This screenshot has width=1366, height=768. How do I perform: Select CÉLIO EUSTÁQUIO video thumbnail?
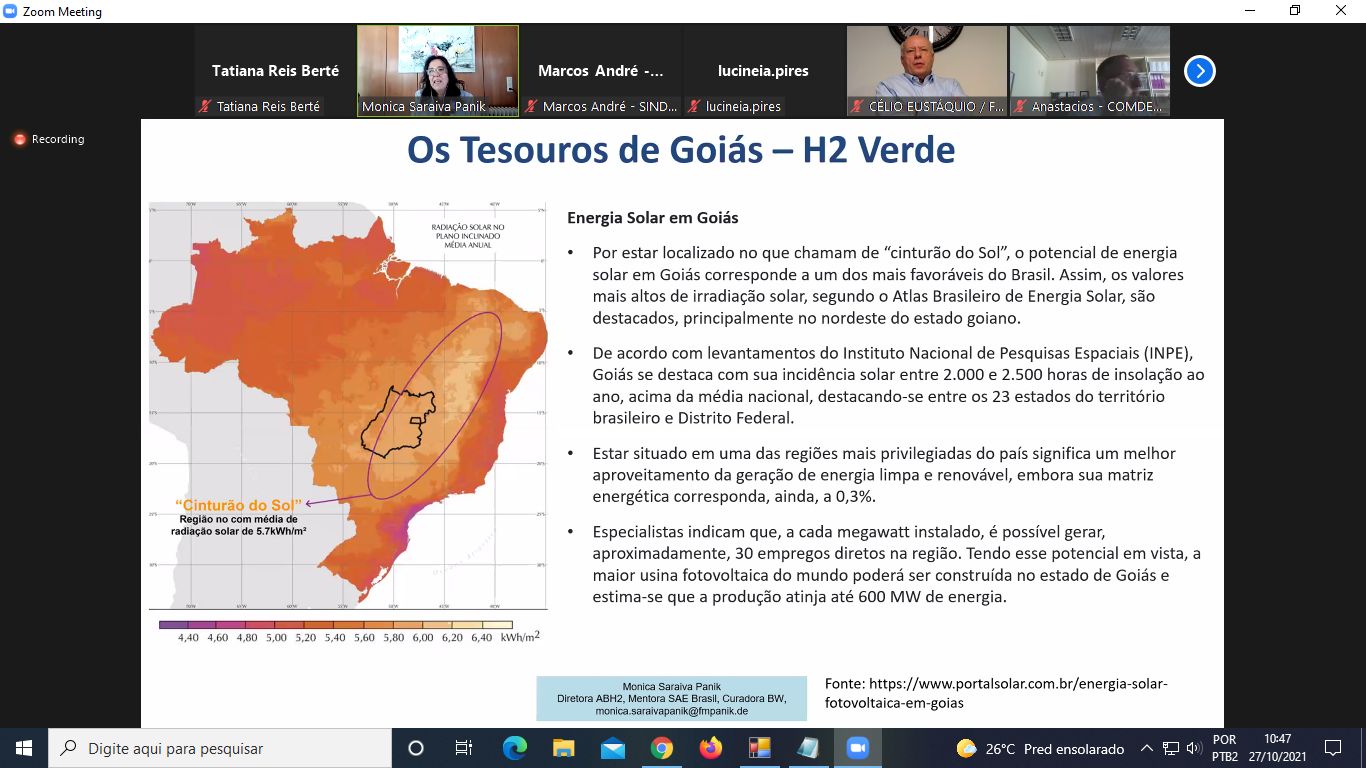pos(927,71)
